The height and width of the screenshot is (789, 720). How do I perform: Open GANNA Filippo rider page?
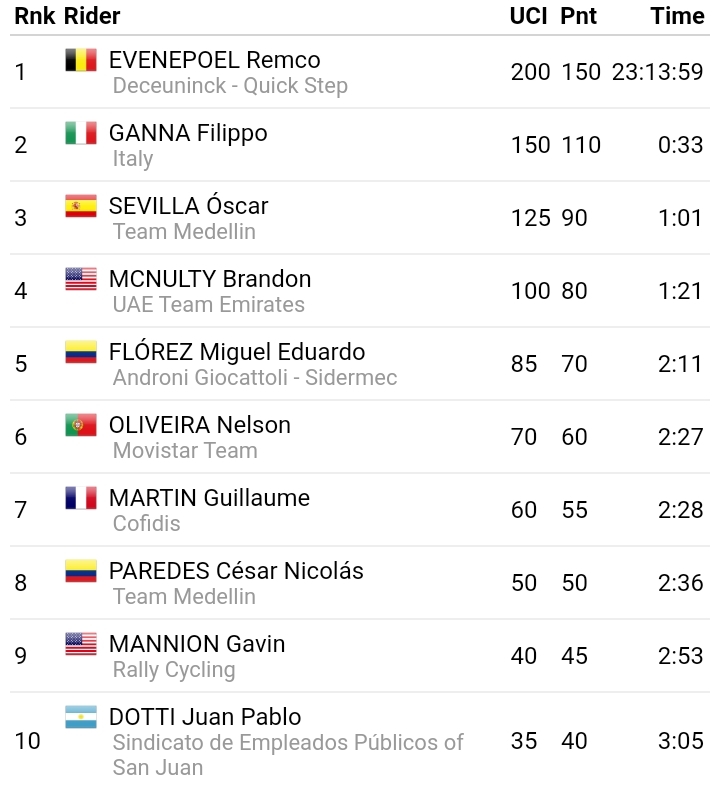click(188, 133)
